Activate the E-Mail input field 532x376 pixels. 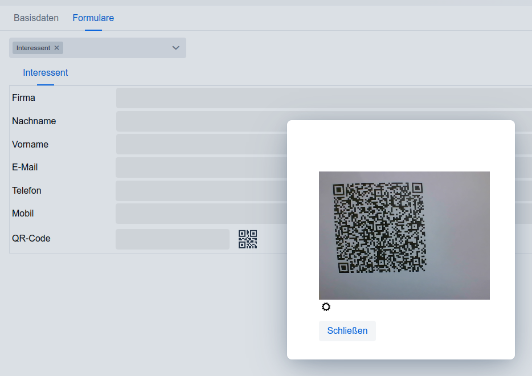tap(202, 167)
